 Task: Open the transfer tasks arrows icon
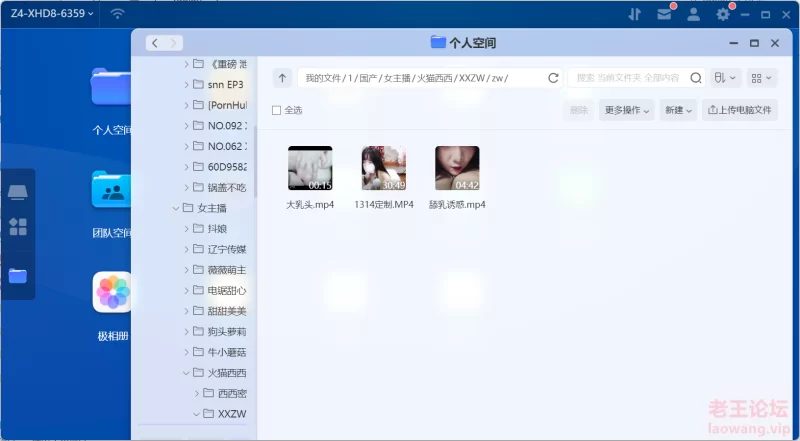click(x=634, y=14)
